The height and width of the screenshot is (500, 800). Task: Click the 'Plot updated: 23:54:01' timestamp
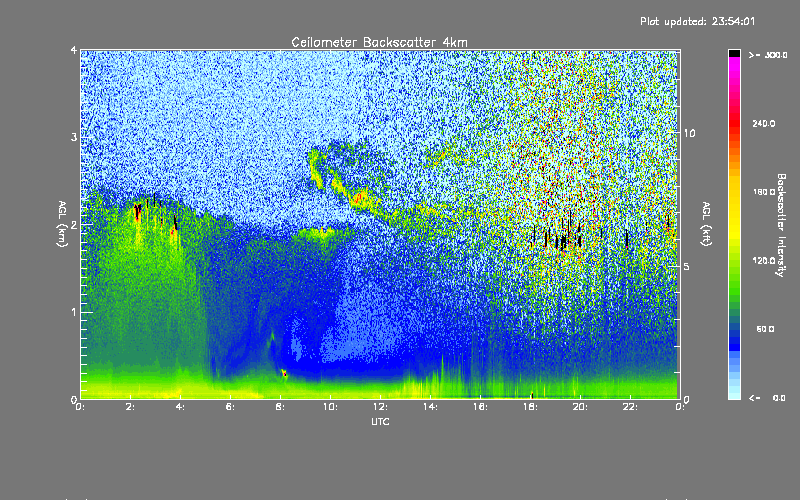697,21
